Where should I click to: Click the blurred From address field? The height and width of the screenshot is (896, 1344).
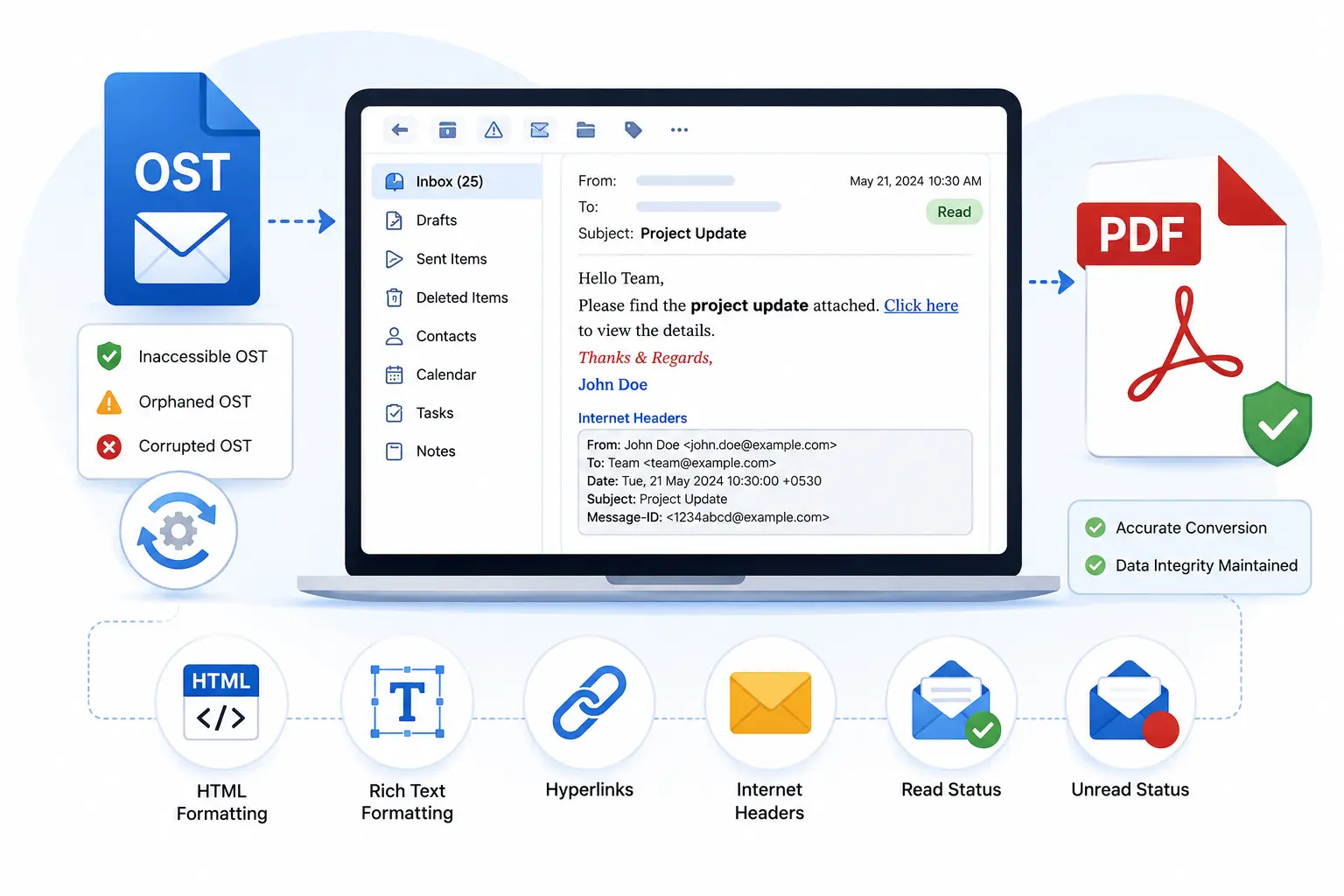coord(685,181)
